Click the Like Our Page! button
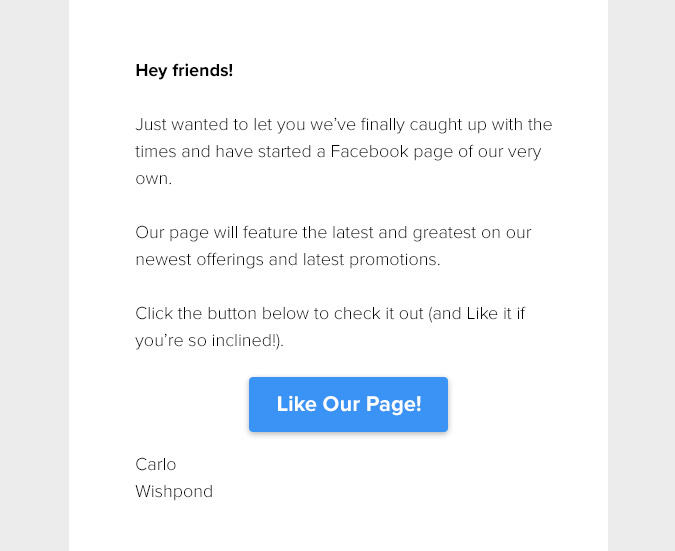The height and width of the screenshot is (551, 675). coord(348,404)
